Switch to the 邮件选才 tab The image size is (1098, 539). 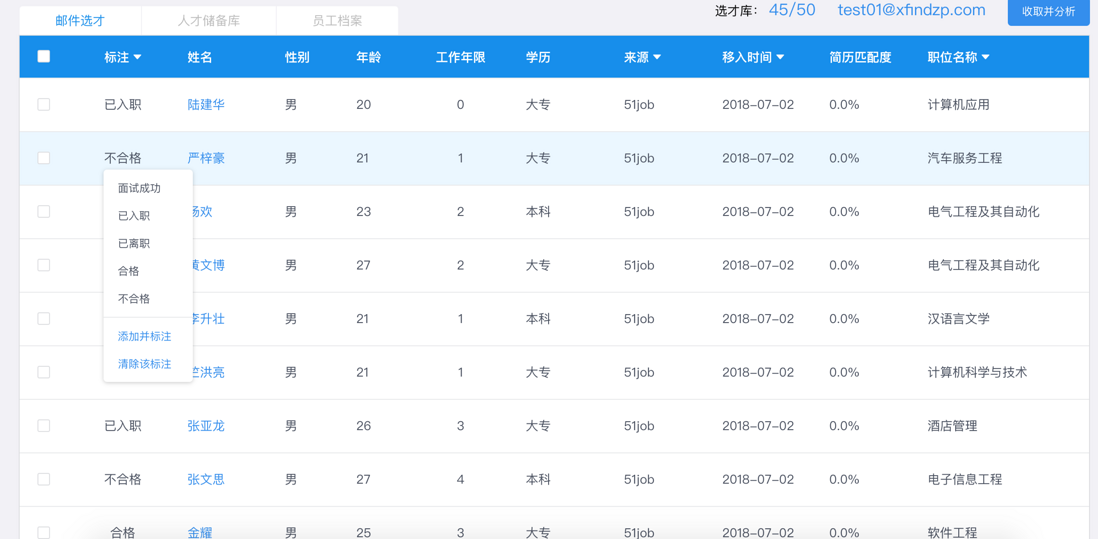click(81, 20)
